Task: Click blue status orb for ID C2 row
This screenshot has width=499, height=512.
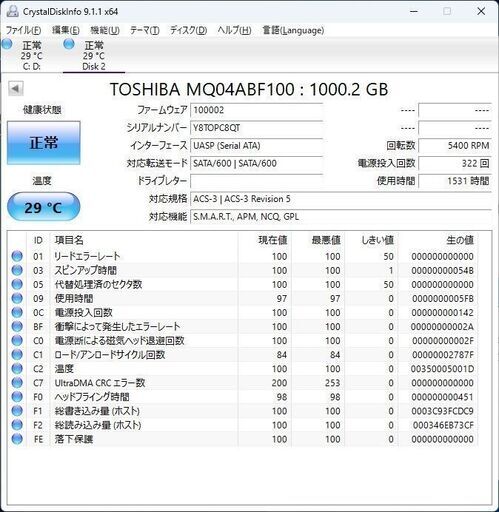Action: 17,368
